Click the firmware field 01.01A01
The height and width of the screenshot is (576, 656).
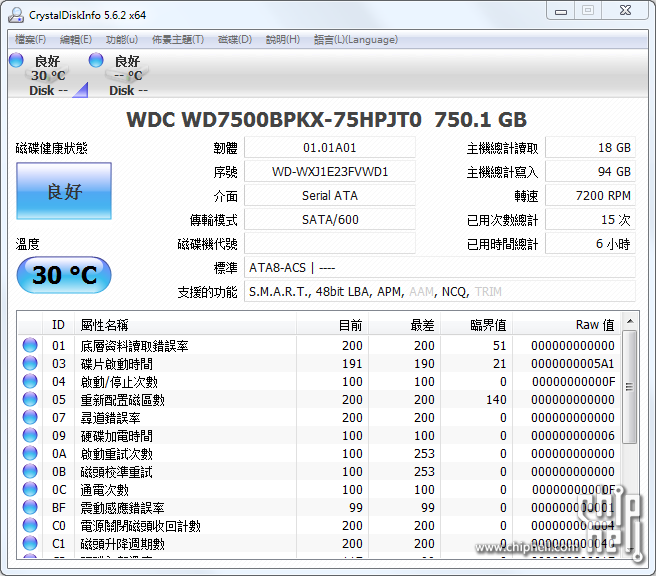click(x=330, y=148)
